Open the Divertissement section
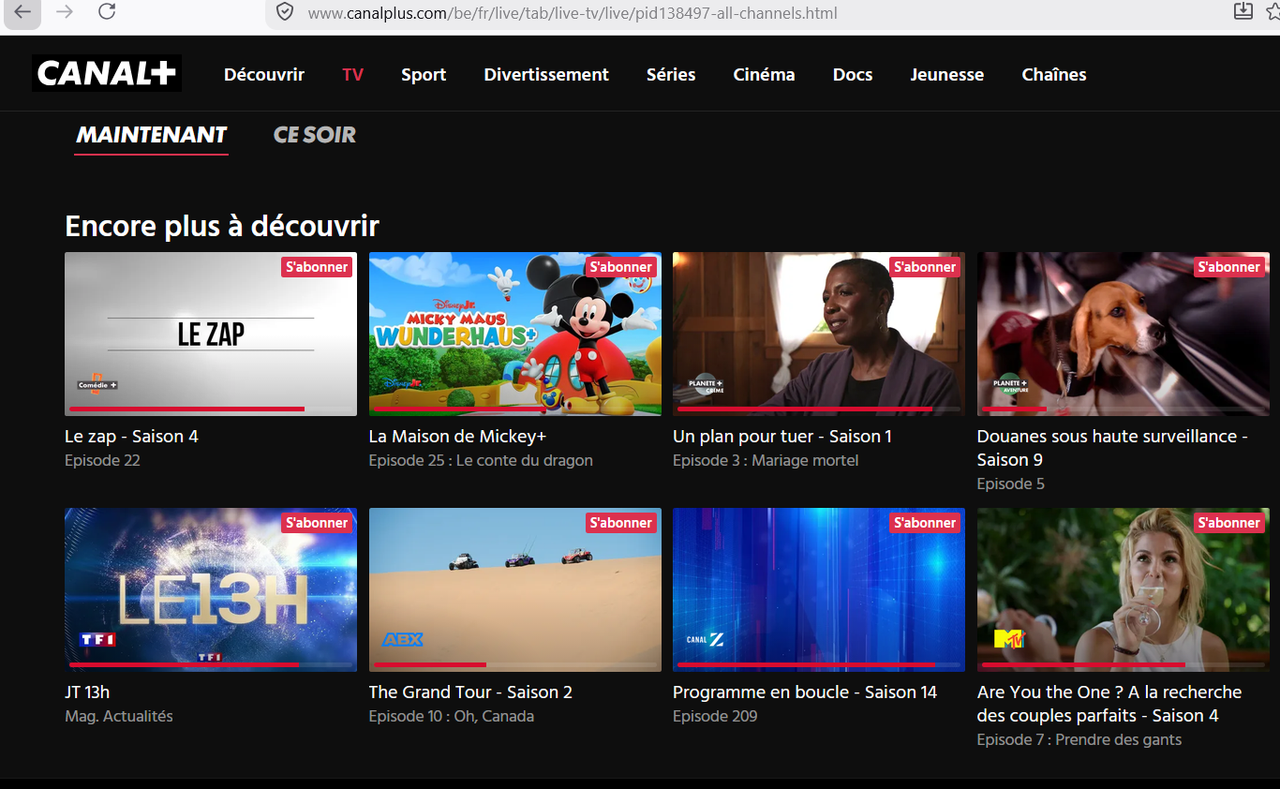The width and height of the screenshot is (1280, 789). tap(546, 74)
